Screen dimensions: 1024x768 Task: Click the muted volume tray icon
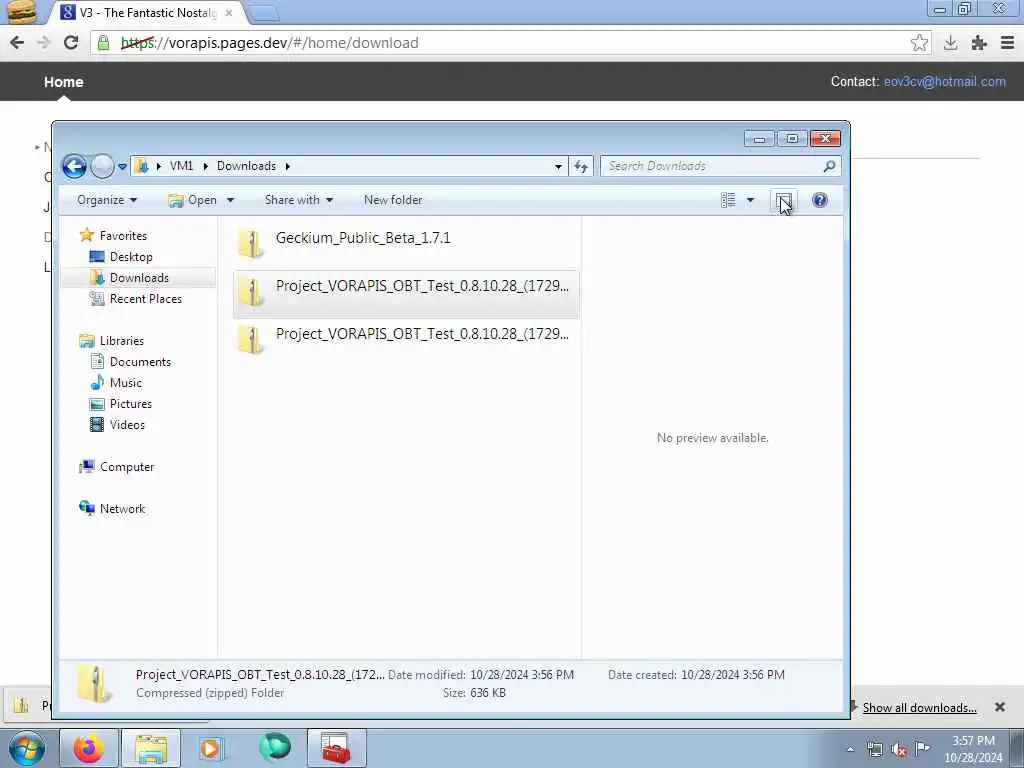[899, 749]
